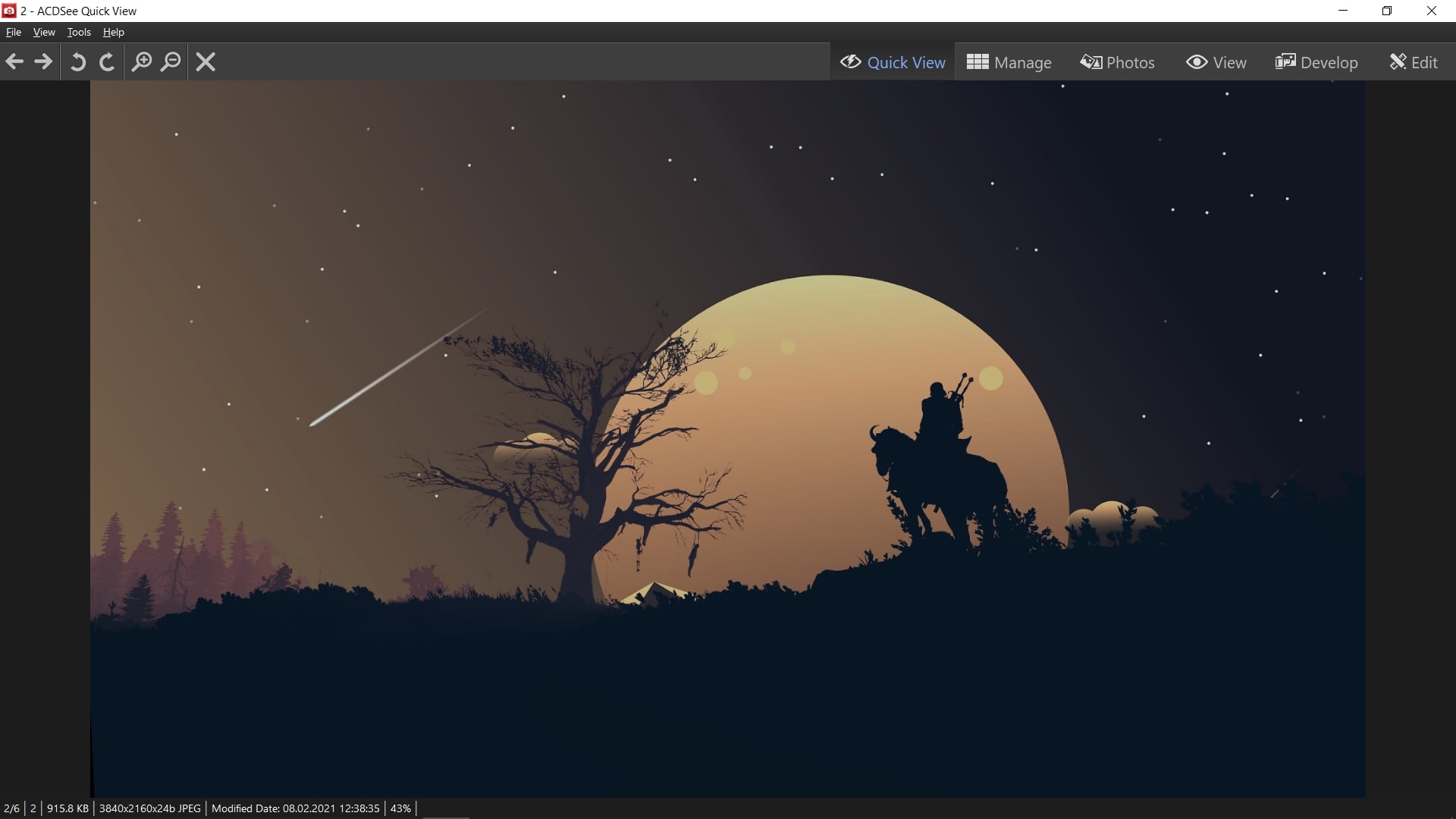Switch to Quick View mode
This screenshot has width=1456, height=819.
coord(893,62)
